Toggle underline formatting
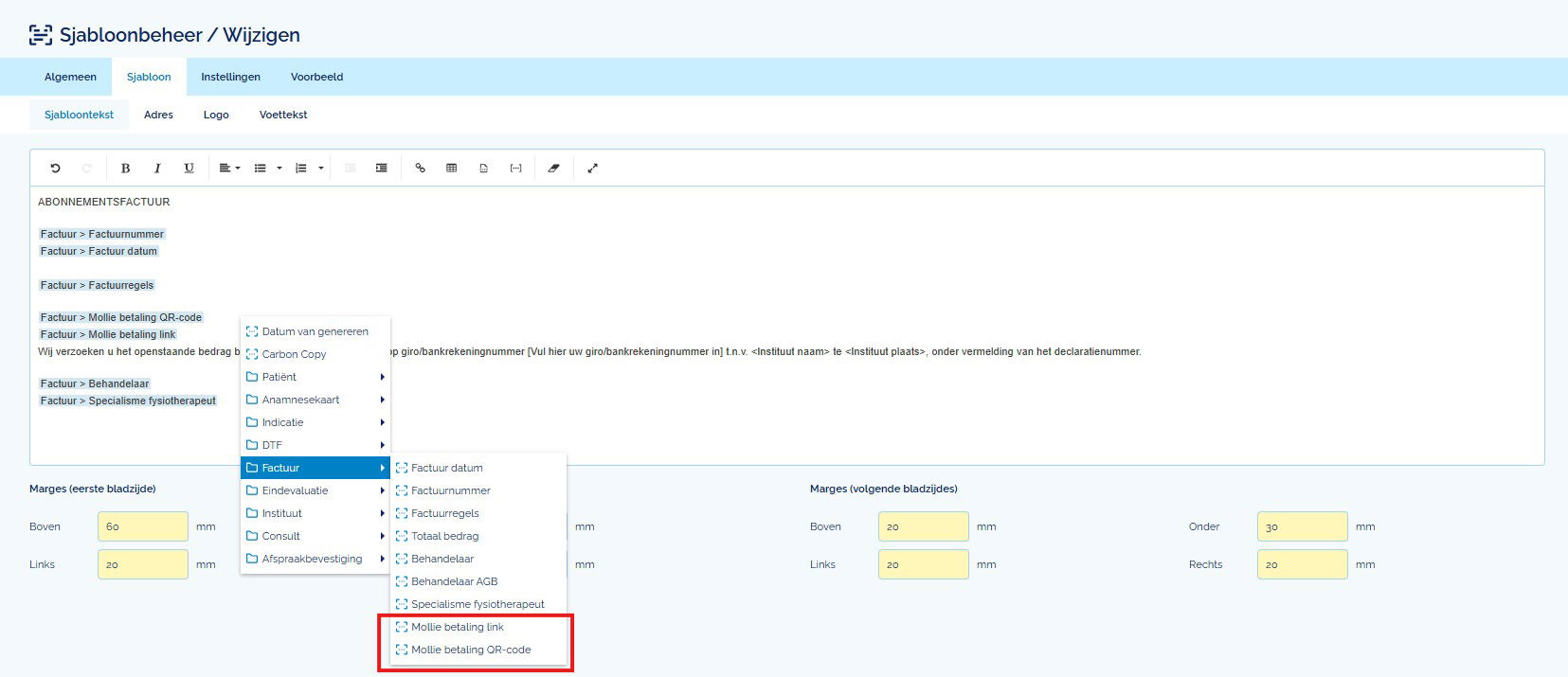This screenshot has width=1568, height=677. [x=189, y=169]
